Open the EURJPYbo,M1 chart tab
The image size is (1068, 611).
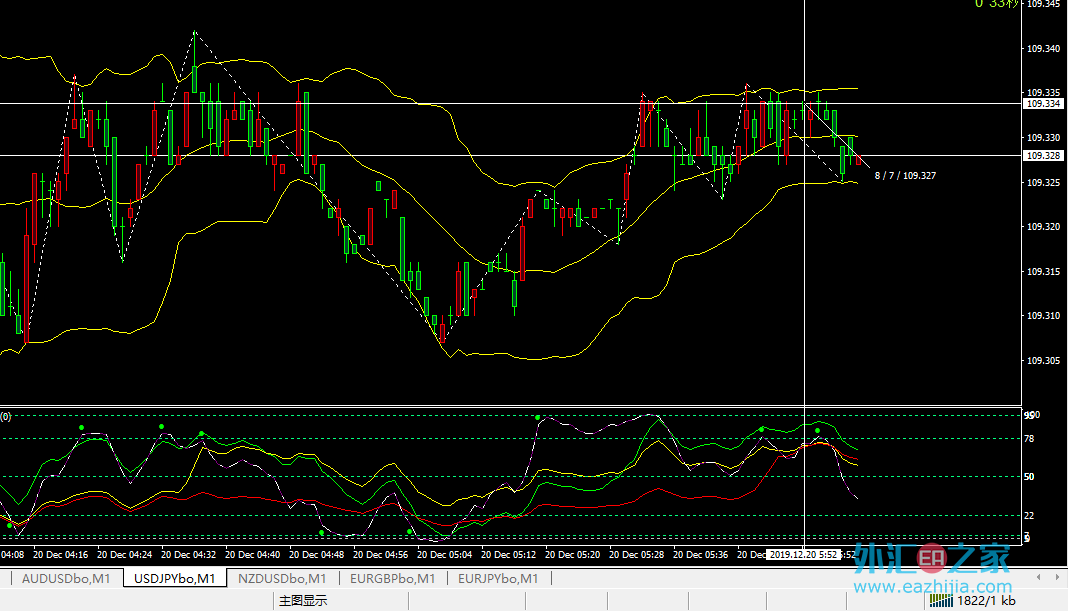click(498, 578)
